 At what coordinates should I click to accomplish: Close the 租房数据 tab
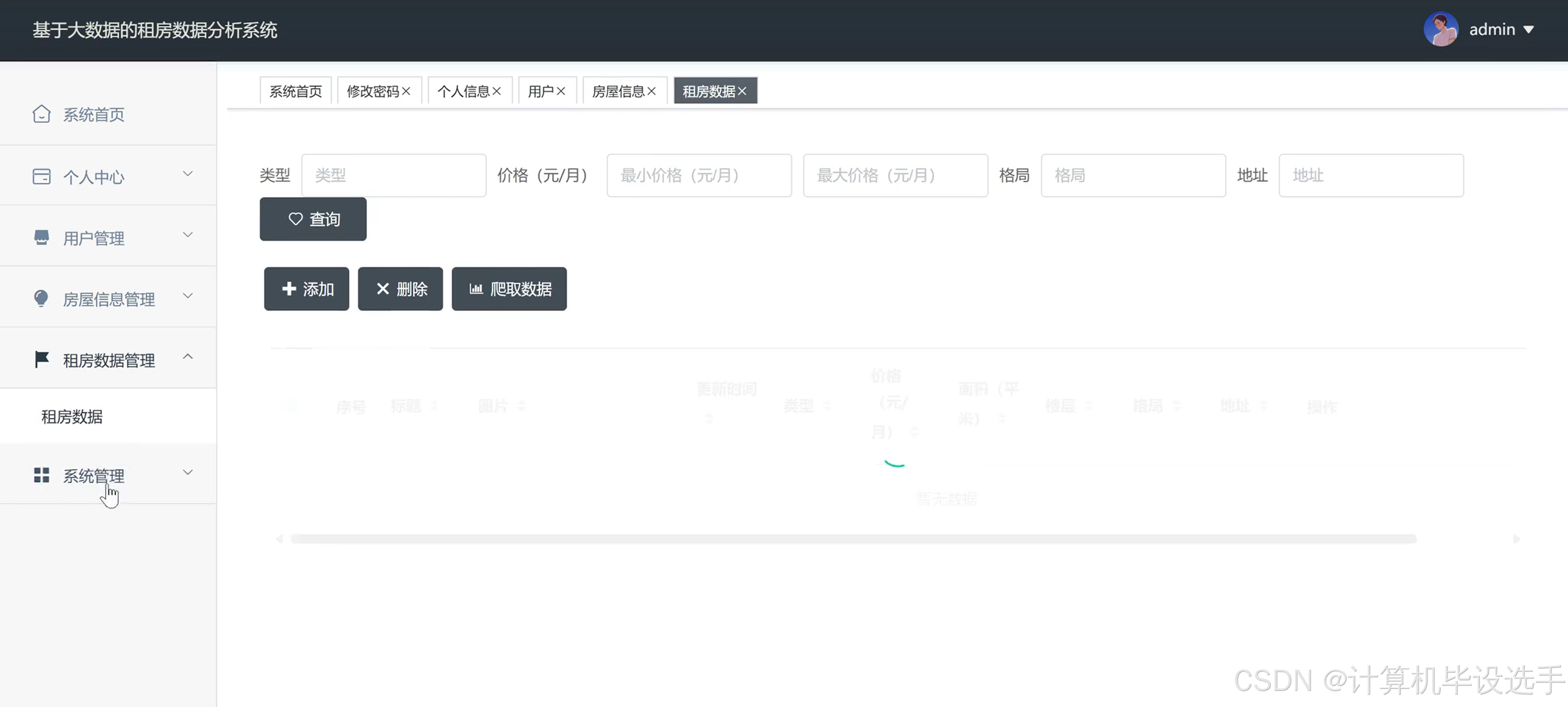click(742, 91)
